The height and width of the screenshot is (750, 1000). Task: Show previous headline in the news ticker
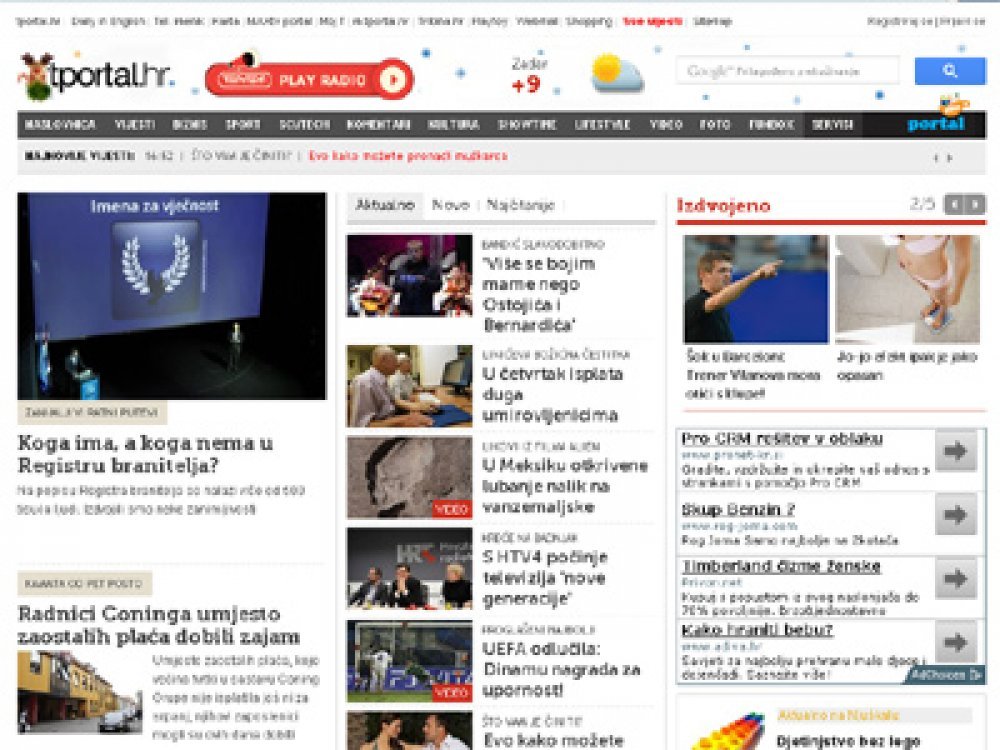tap(936, 158)
